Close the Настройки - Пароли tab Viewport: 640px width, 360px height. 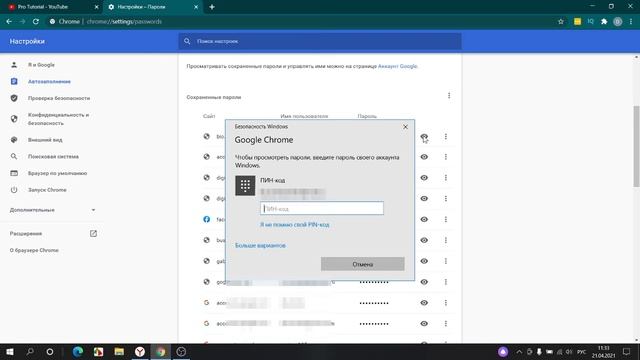pos(196,7)
